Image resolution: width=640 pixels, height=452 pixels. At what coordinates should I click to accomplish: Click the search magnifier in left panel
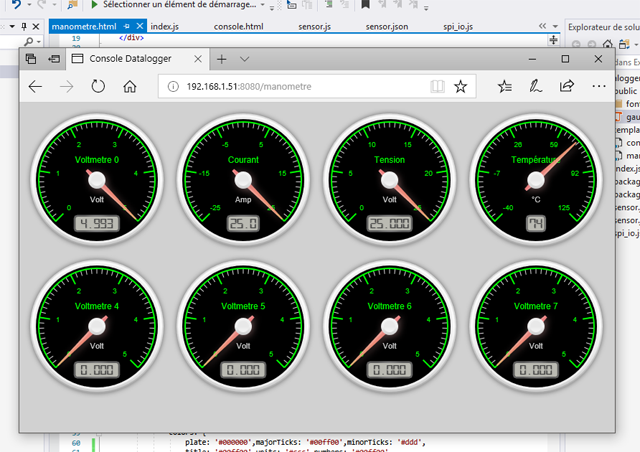[29, 41]
